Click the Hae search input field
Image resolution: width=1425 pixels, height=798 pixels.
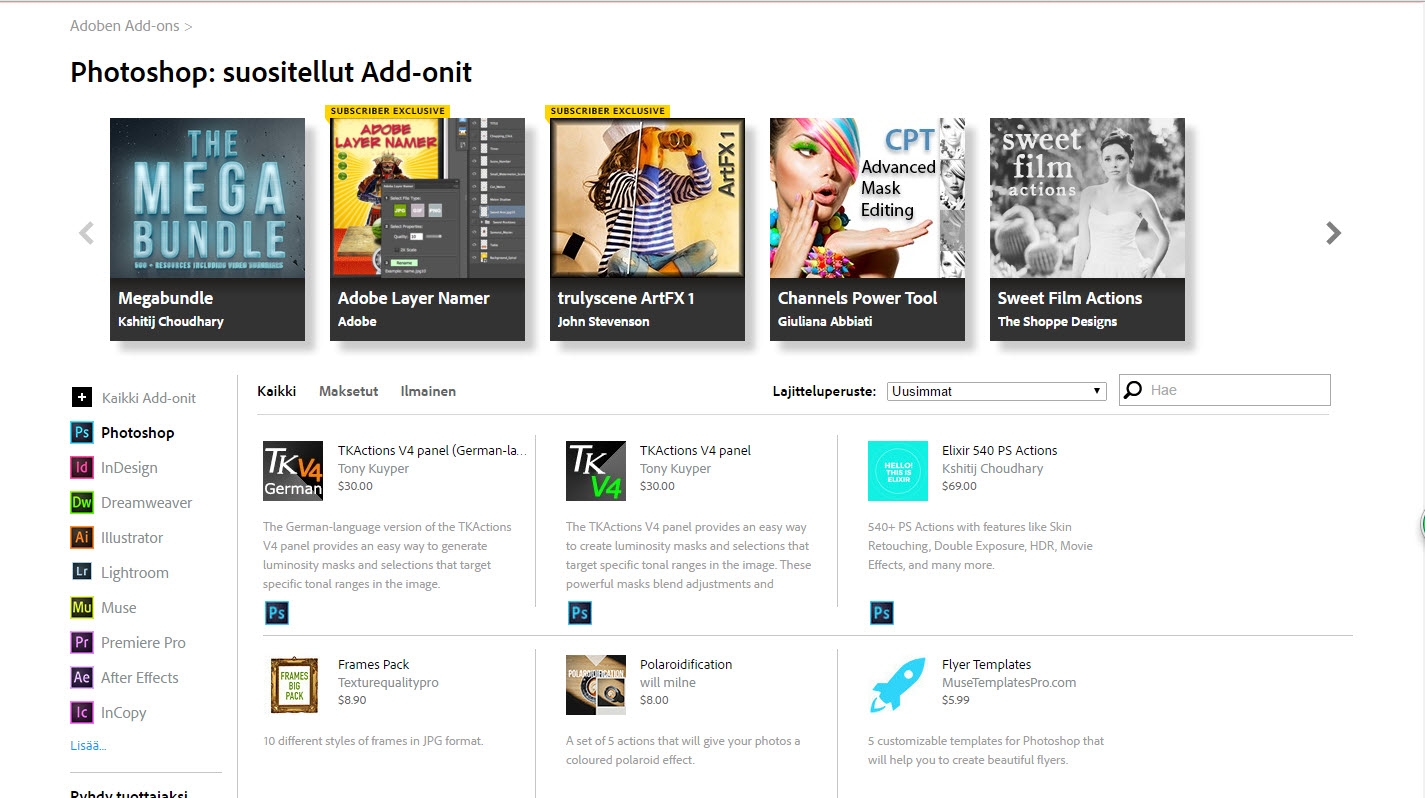pyautogui.click(x=1236, y=390)
